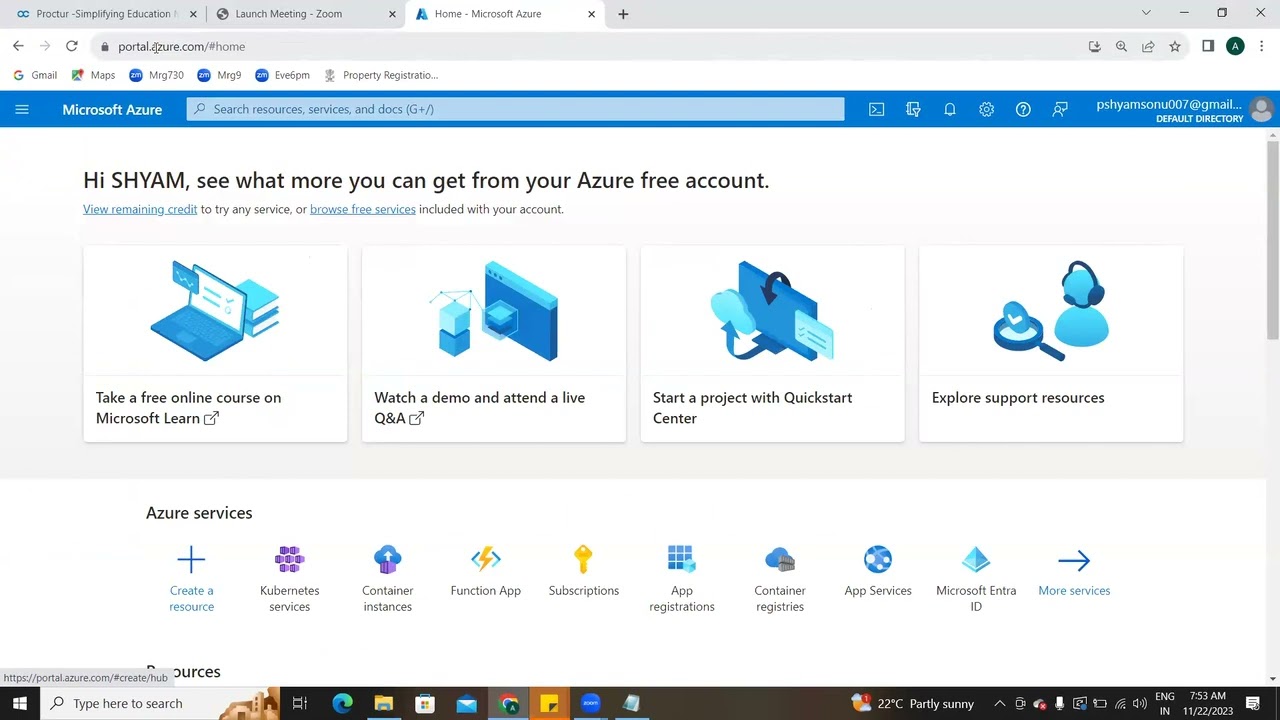Open Eve6pm bookmark
Image resolution: width=1280 pixels, height=720 pixels.
282,75
